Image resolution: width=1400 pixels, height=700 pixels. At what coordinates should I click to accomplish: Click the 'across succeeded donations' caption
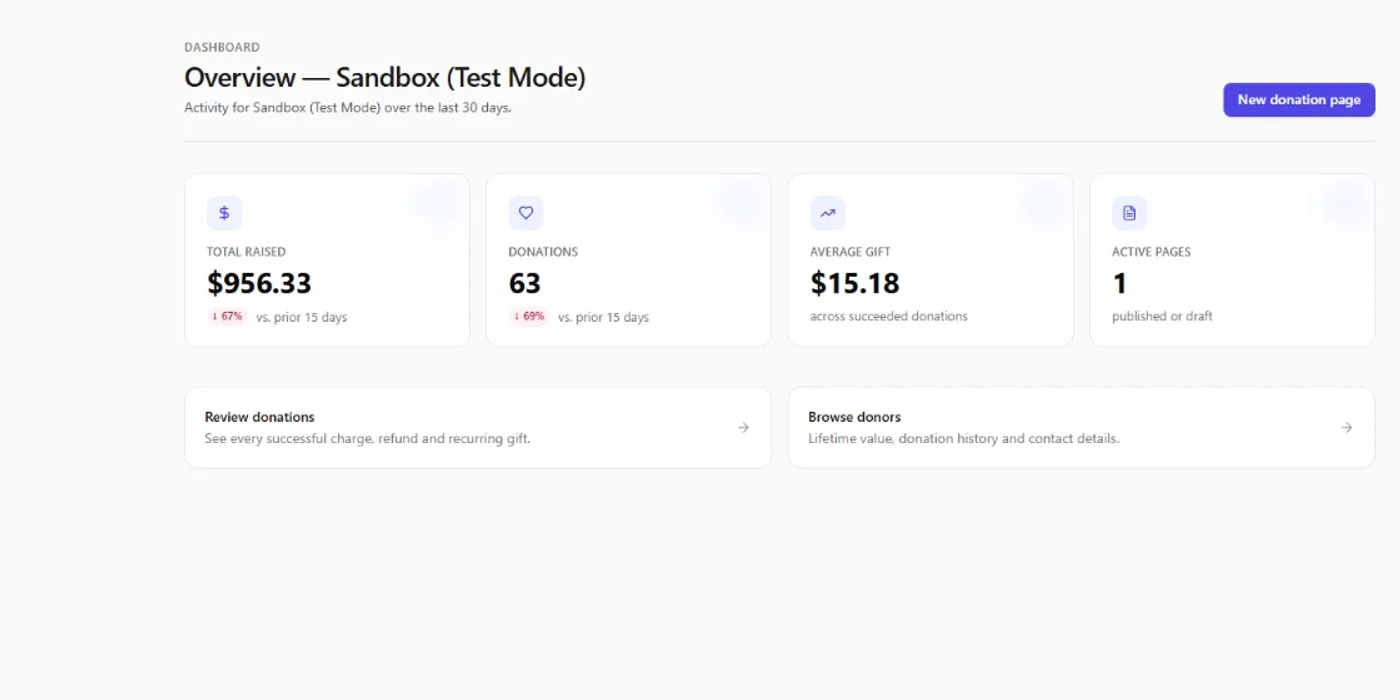tap(889, 316)
